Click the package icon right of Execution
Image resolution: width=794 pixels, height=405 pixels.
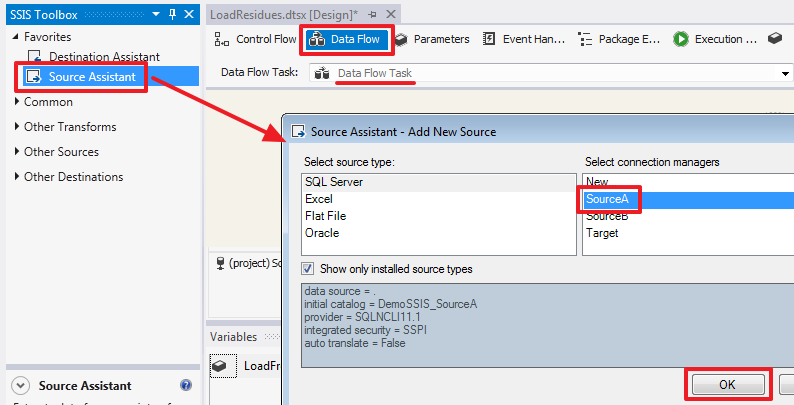coord(775,38)
